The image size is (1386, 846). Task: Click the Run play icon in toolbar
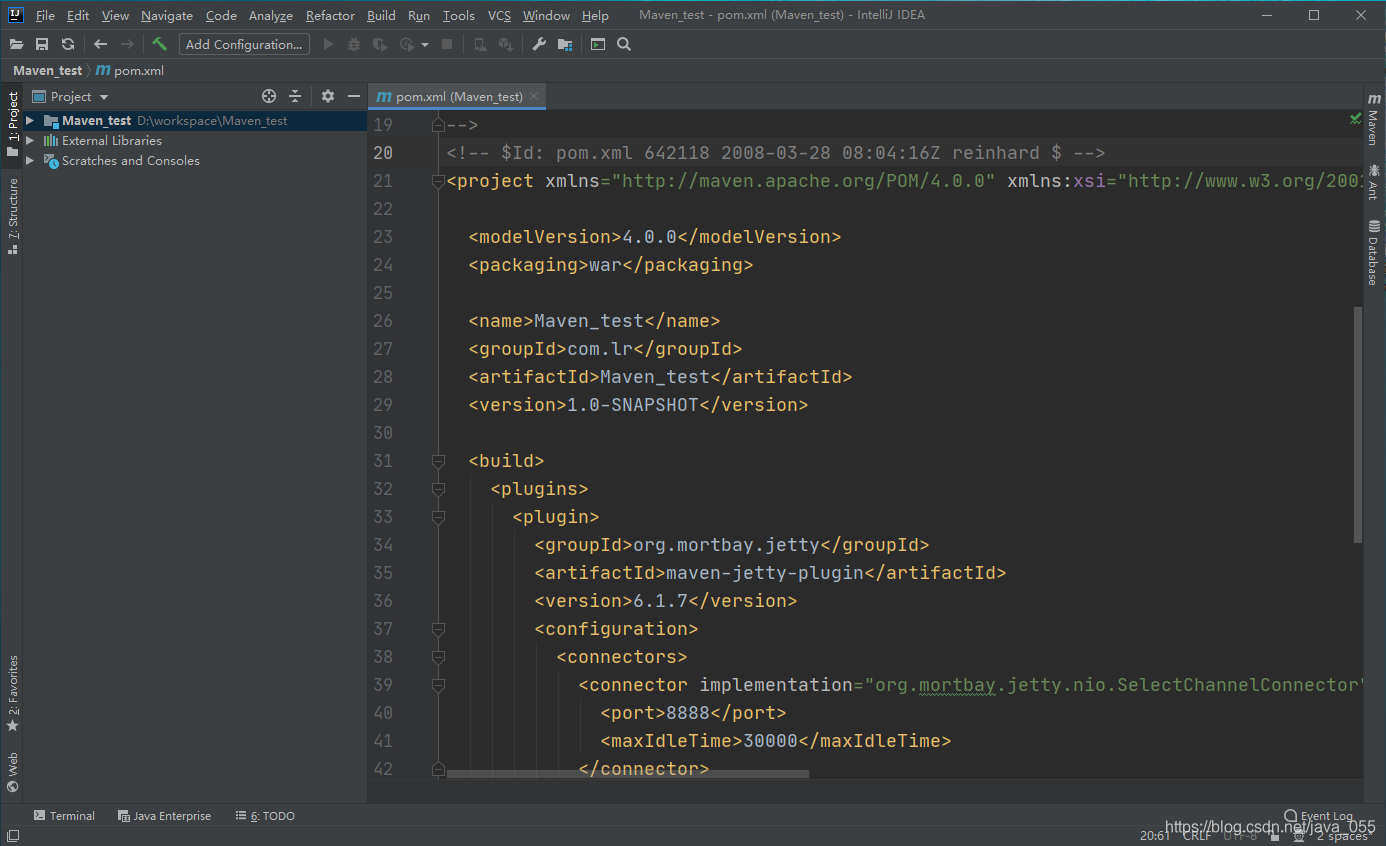pos(328,44)
